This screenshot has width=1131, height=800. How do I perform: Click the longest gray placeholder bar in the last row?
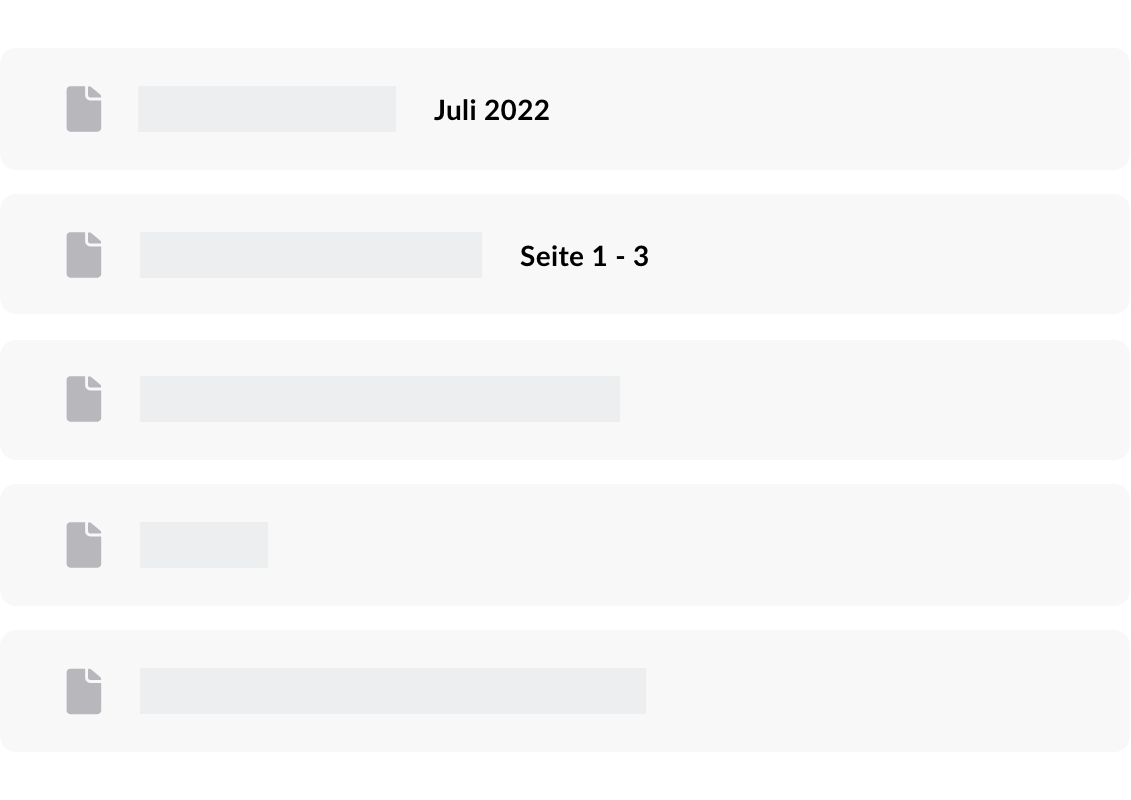(x=392, y=691)
